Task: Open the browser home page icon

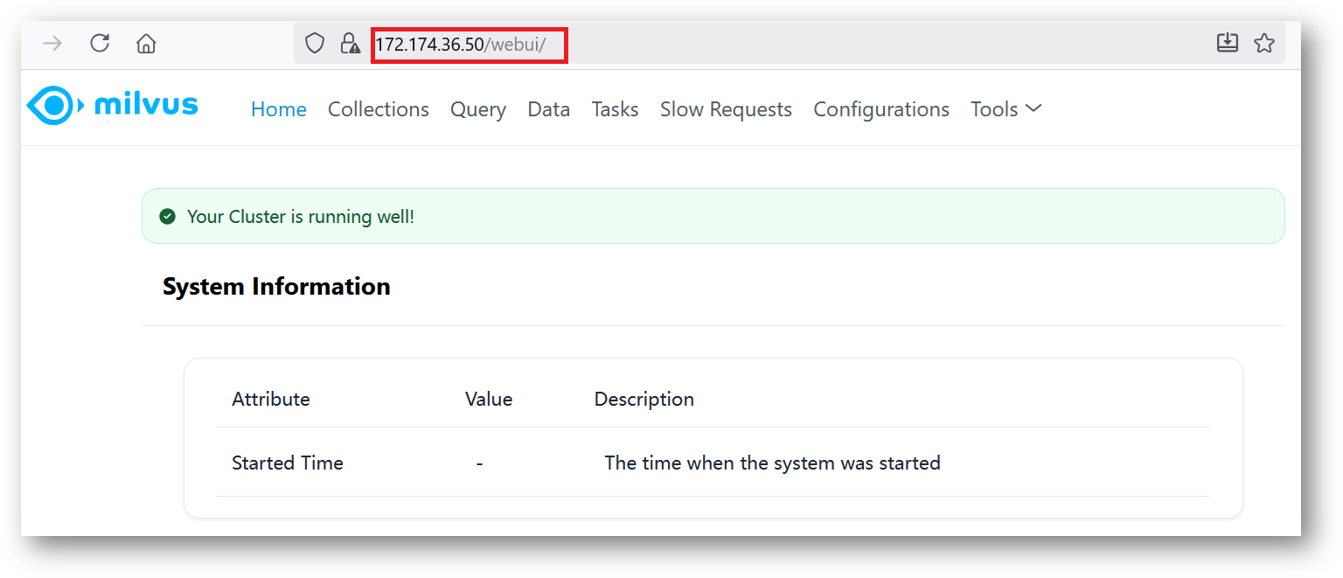Action: coord(146,43)
